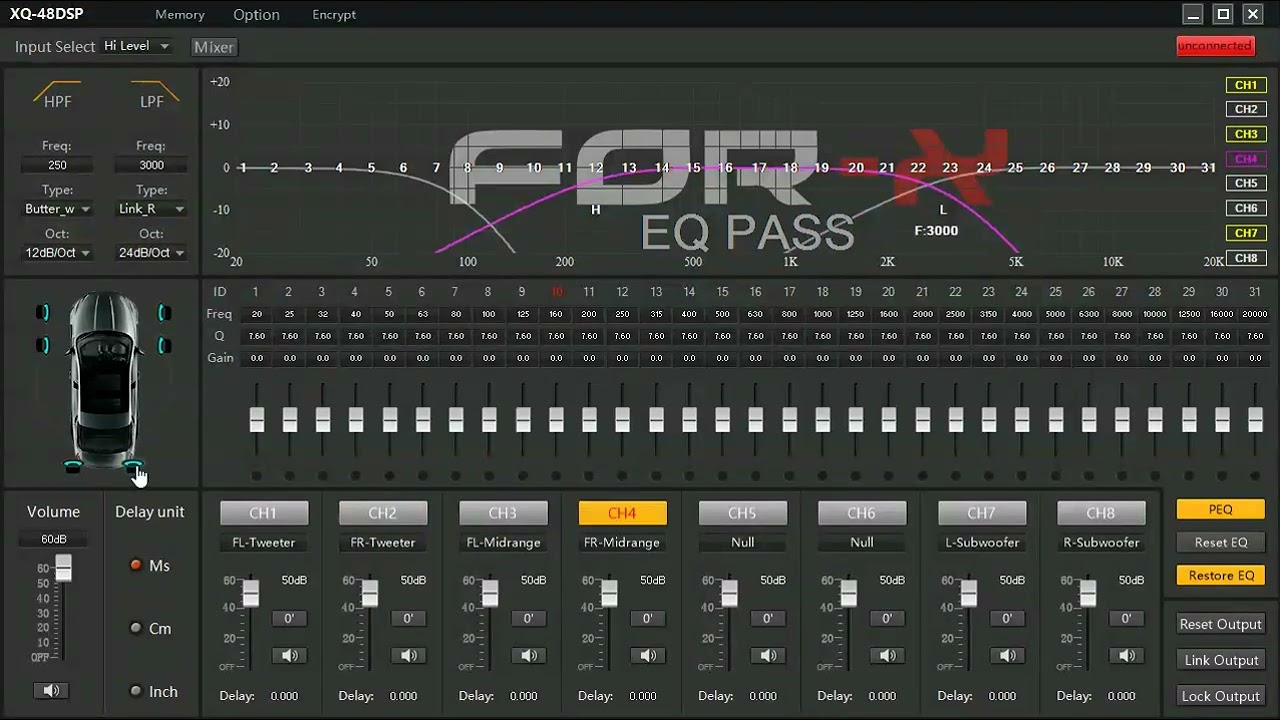
Task: Click the HPF frequency field 250
Action: pyautogui.click(x=57, y=165)
